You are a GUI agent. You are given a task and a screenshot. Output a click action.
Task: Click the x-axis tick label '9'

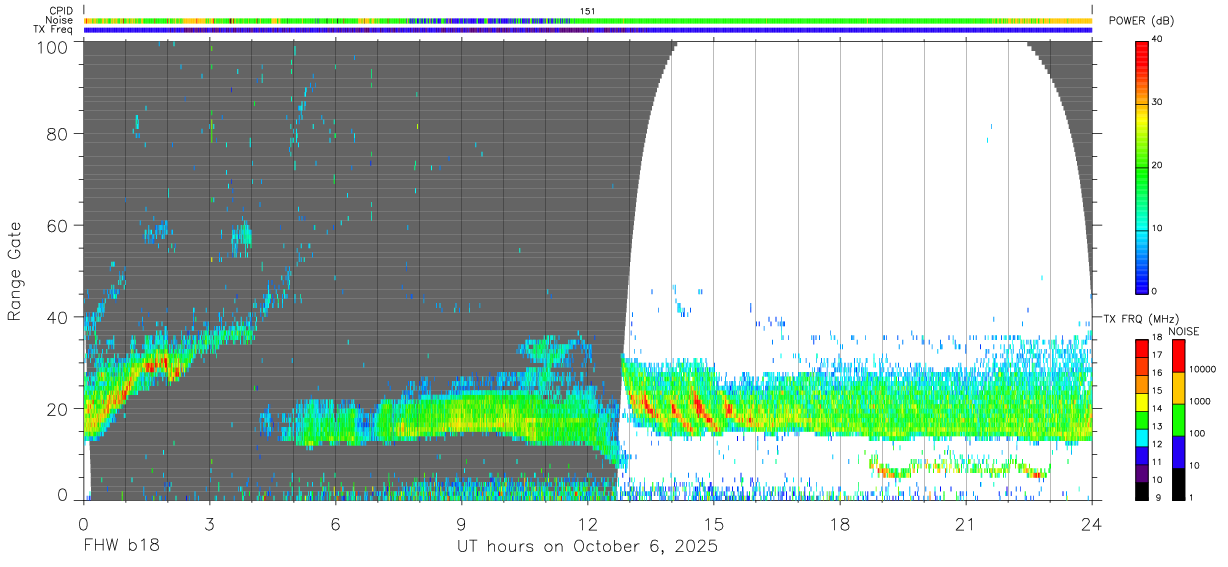tap(461, 523)
